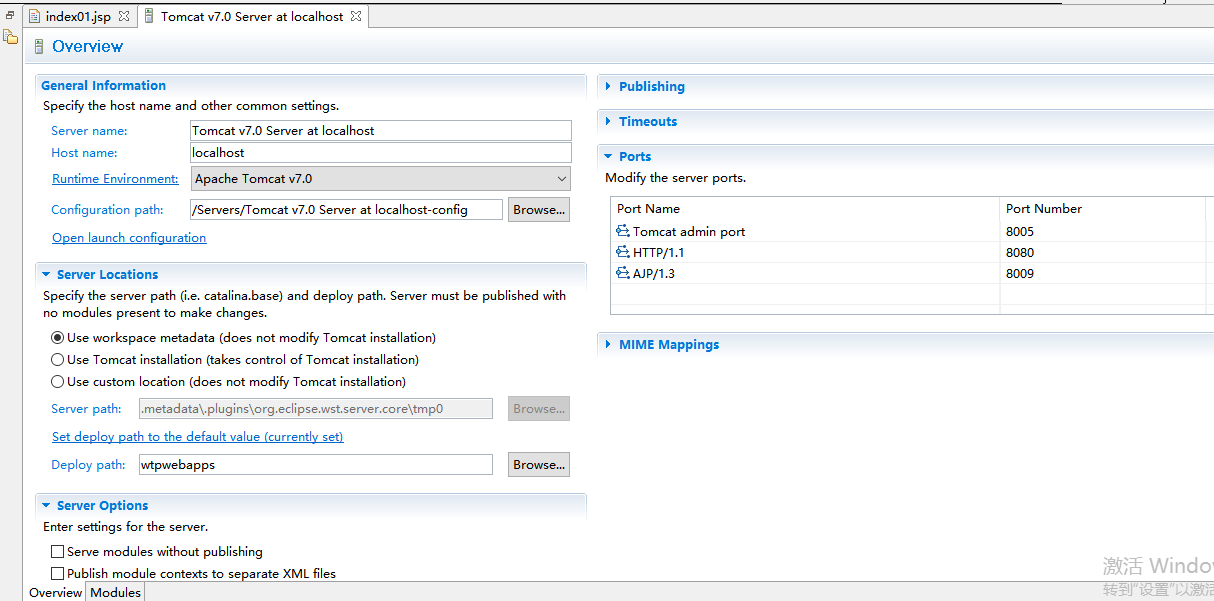Click Tomcat admin port row icon
This screenshot has width=1214, height=601.
click(x=623, y=231)
